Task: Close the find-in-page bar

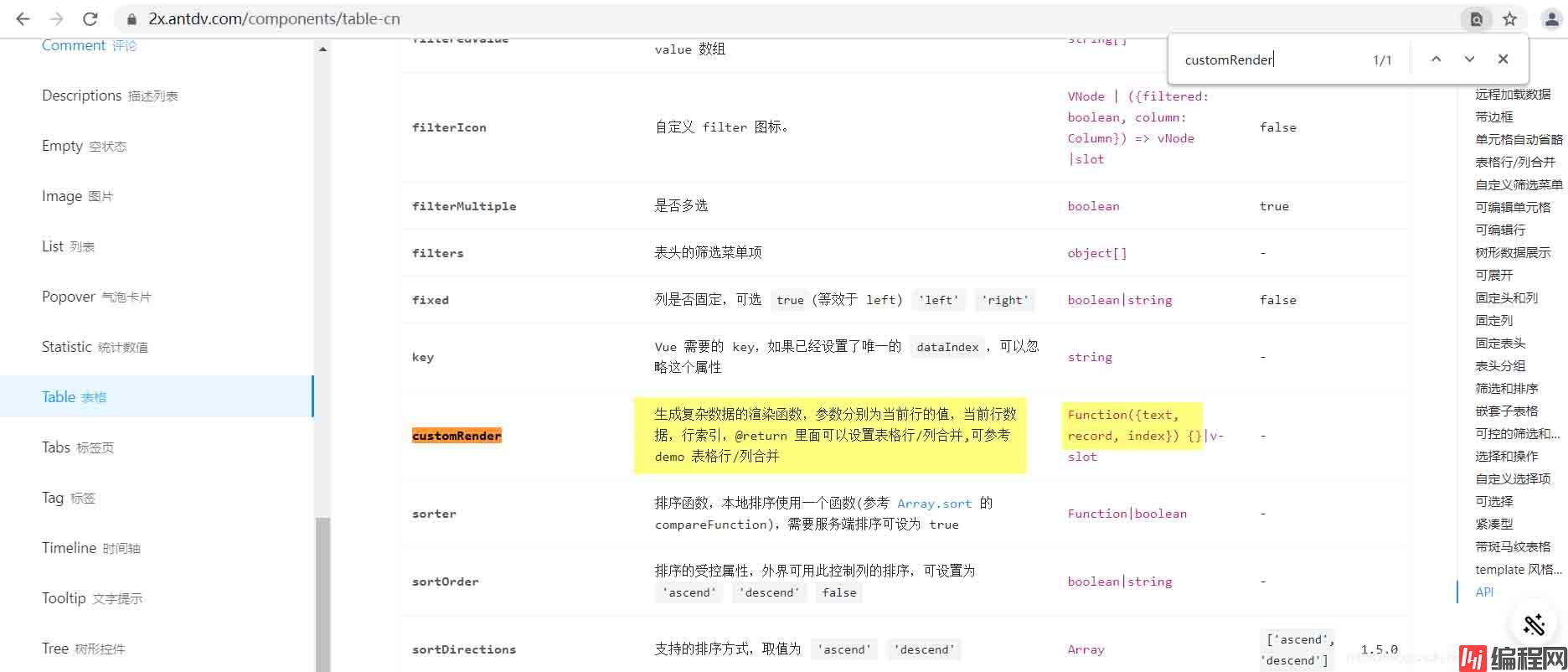Action: point(1503,59)
